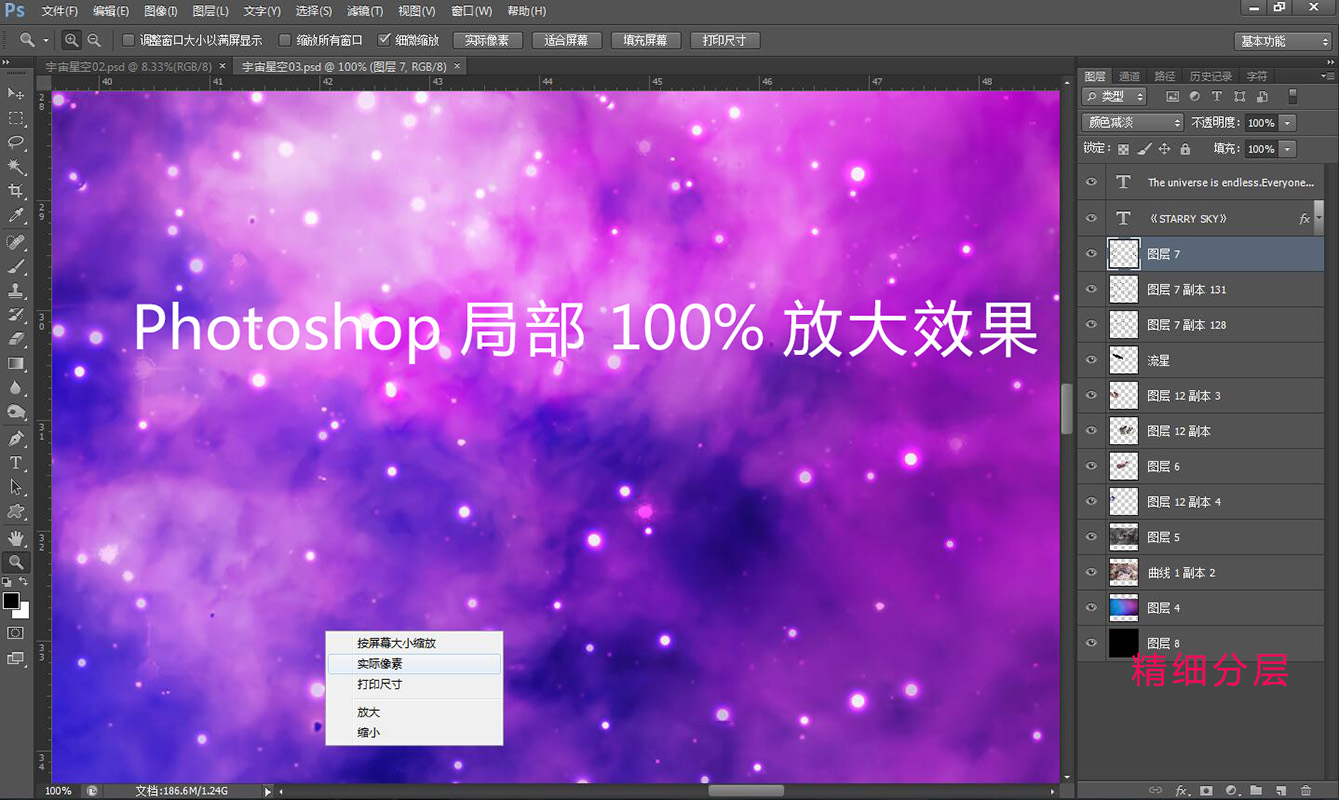The height and width of the screenshot is (800, 1339).
Task: Hide the 《STARRY SKY》 text layer
Action: click(x=1091, y=218)
